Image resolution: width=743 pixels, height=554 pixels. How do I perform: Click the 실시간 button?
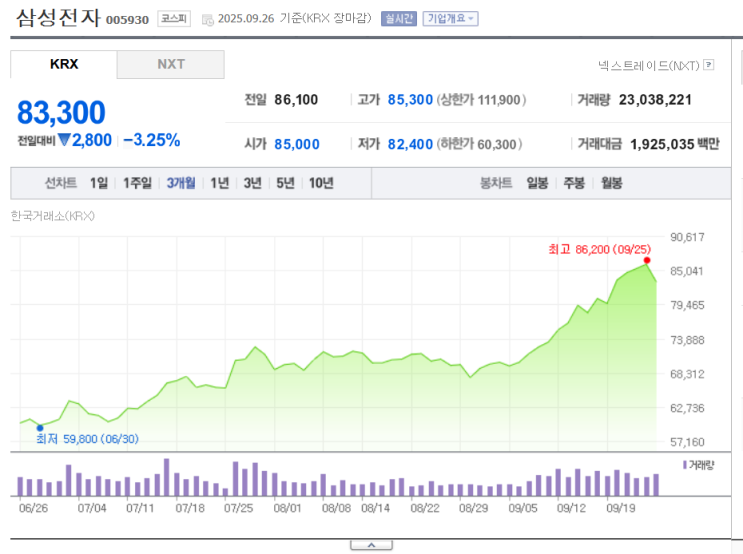click(399, 18)
